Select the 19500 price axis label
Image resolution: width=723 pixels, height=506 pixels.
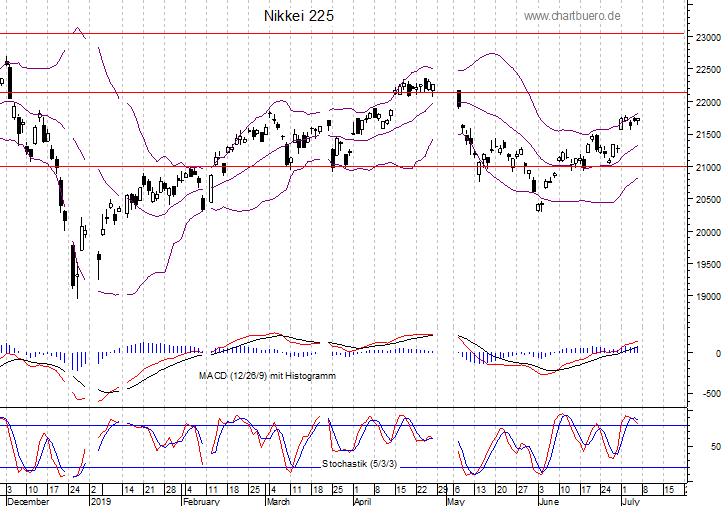pyautogui.click(x=708, y=265)
